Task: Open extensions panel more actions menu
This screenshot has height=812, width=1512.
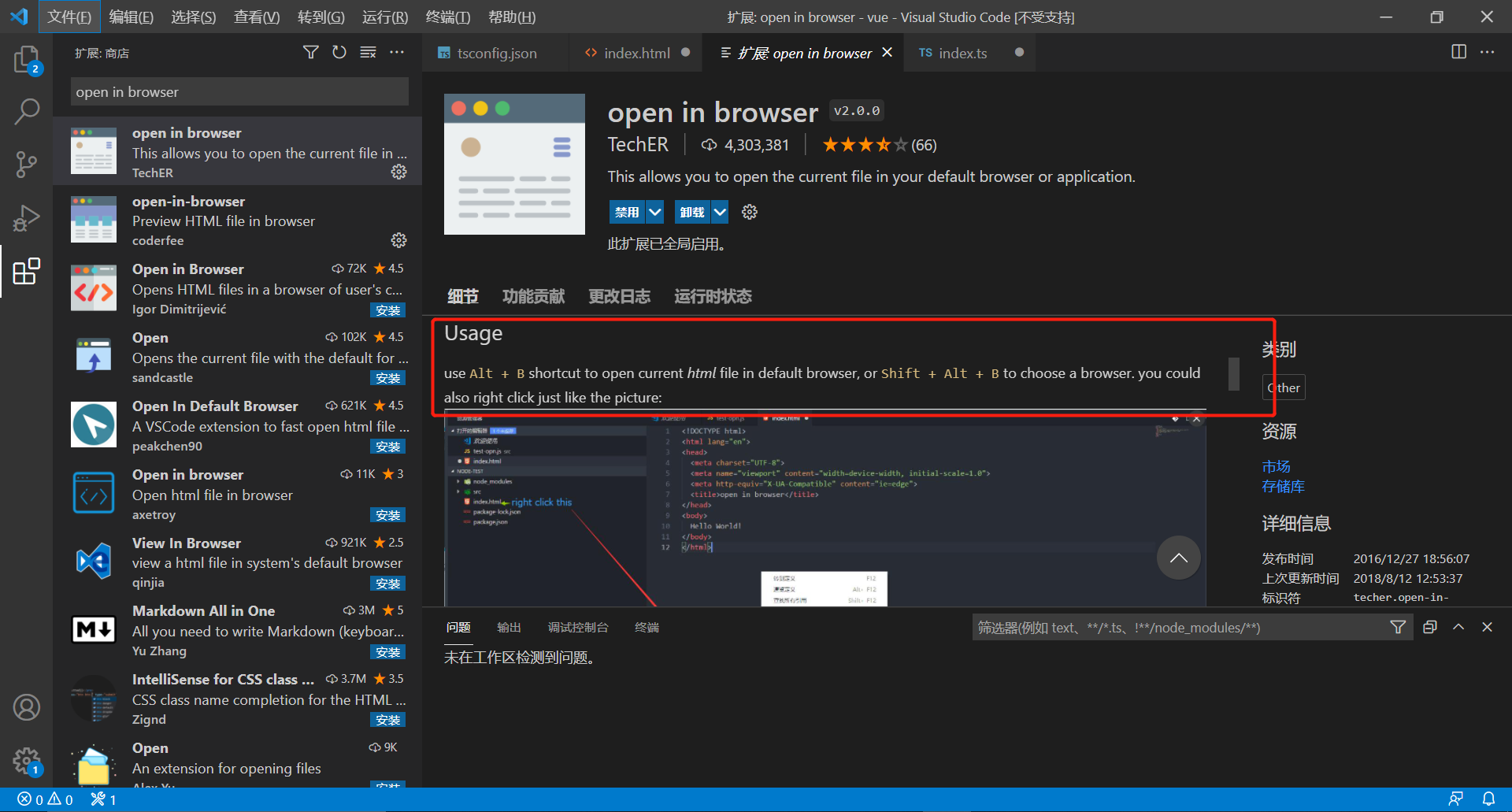Action: (397, 52)
